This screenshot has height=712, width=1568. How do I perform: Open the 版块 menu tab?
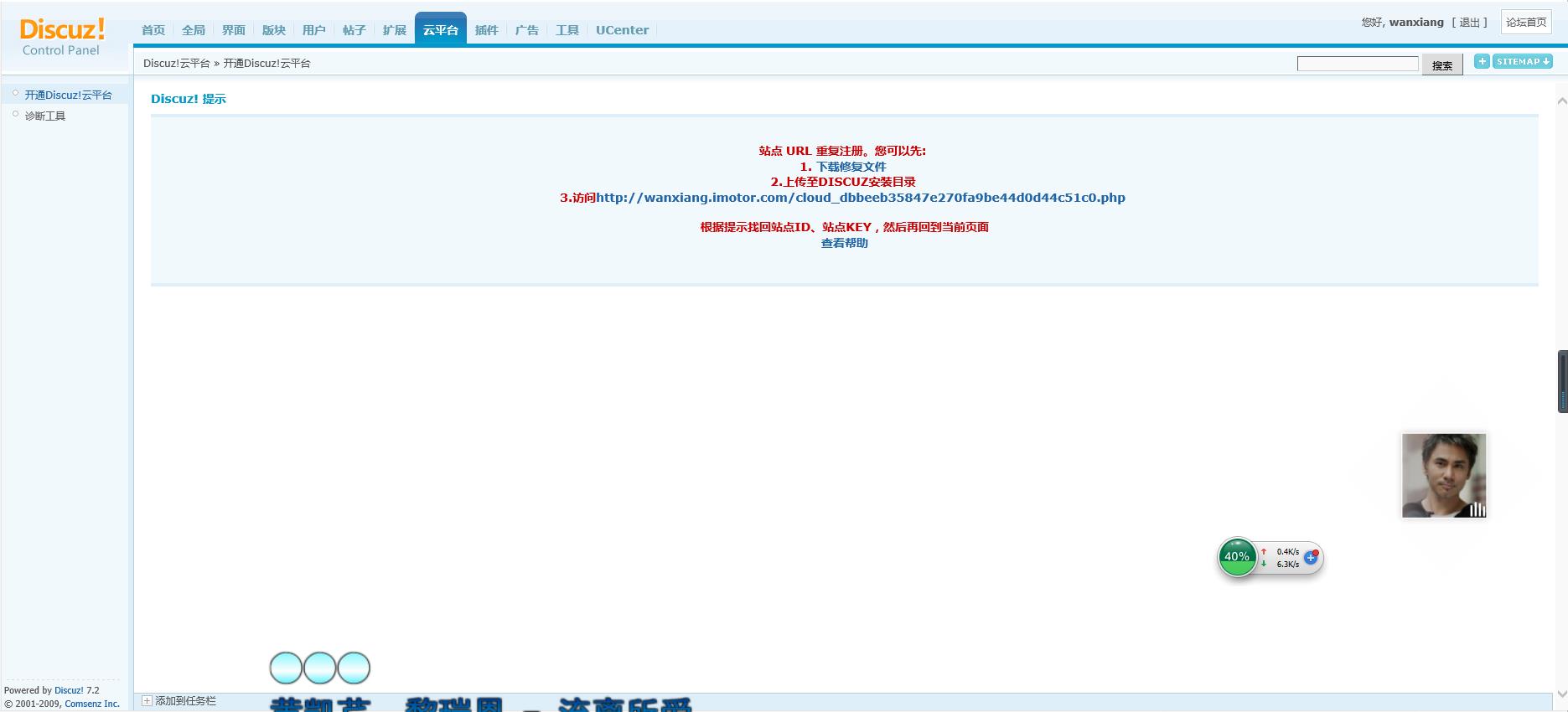coord(274,30)
